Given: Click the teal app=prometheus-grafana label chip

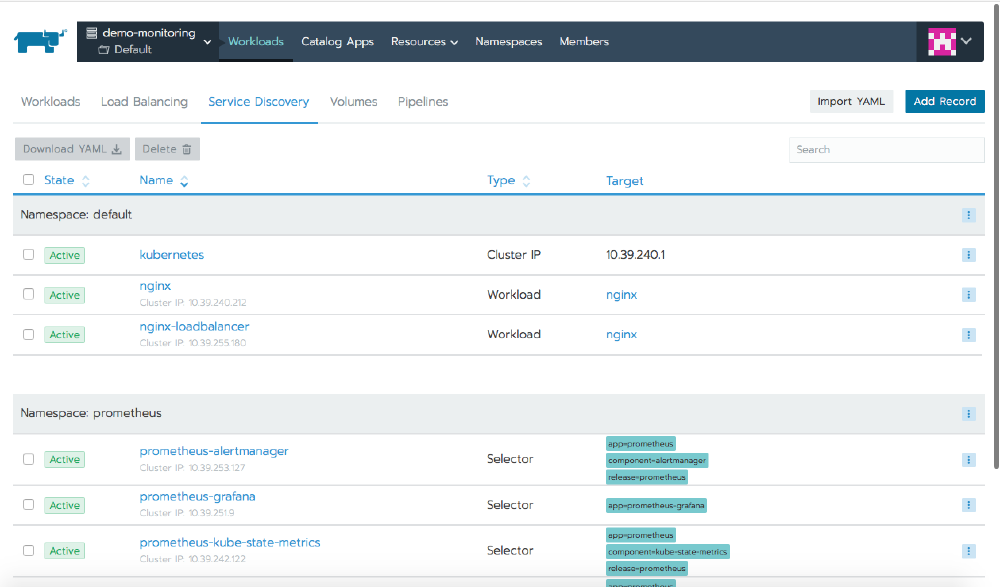Looking at the screenshot, I should click(x=656, y=505).
